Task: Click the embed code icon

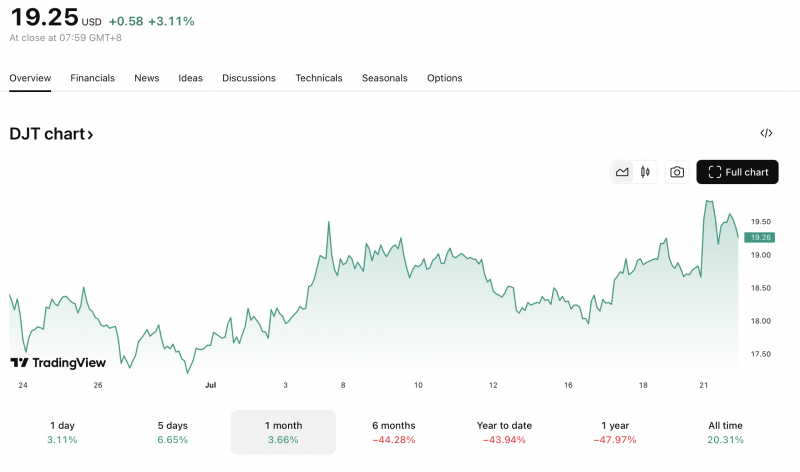Action: pyautogui.click(x=766, y=133)
